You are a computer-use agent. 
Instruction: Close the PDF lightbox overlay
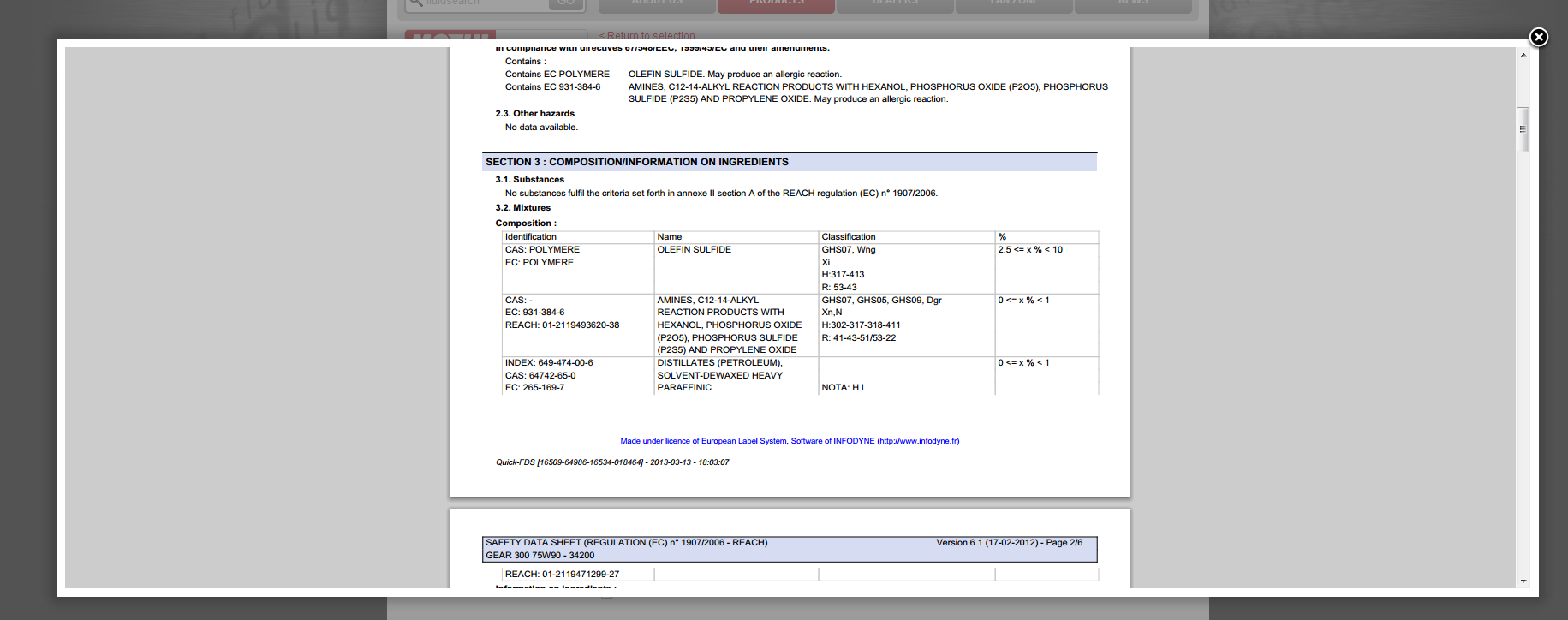(x=1538, y=37)
